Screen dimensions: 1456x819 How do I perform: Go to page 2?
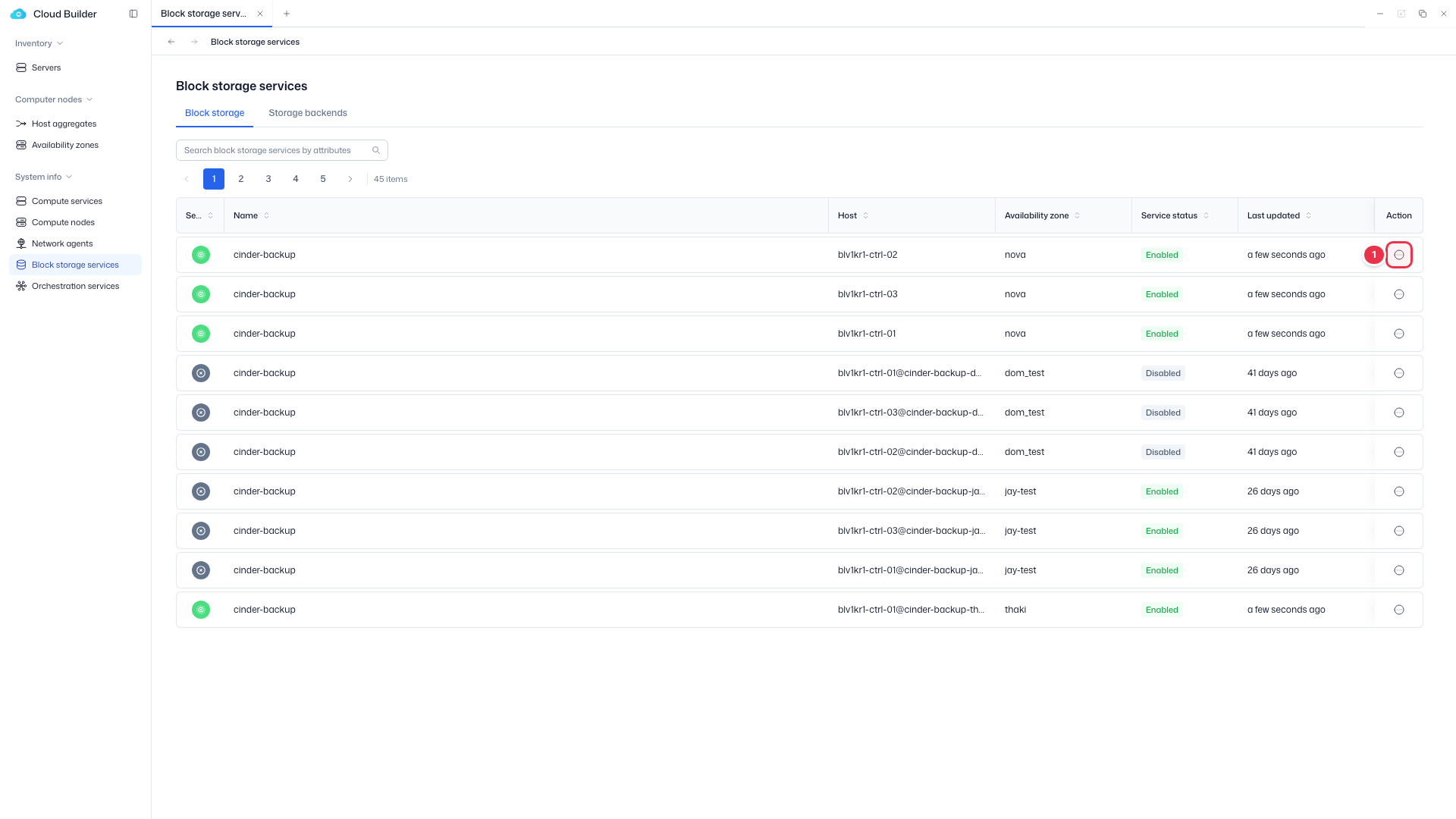[x=241, y=179]
